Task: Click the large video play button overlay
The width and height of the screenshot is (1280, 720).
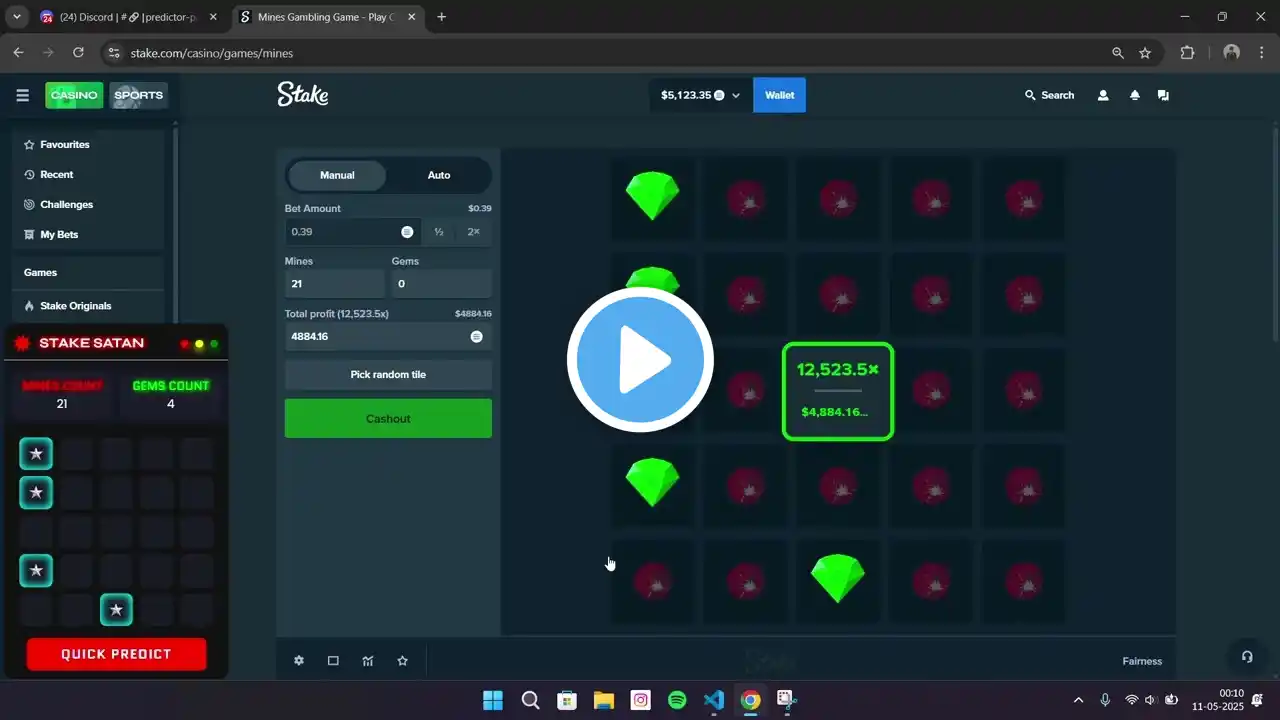Action: [640, 360]
